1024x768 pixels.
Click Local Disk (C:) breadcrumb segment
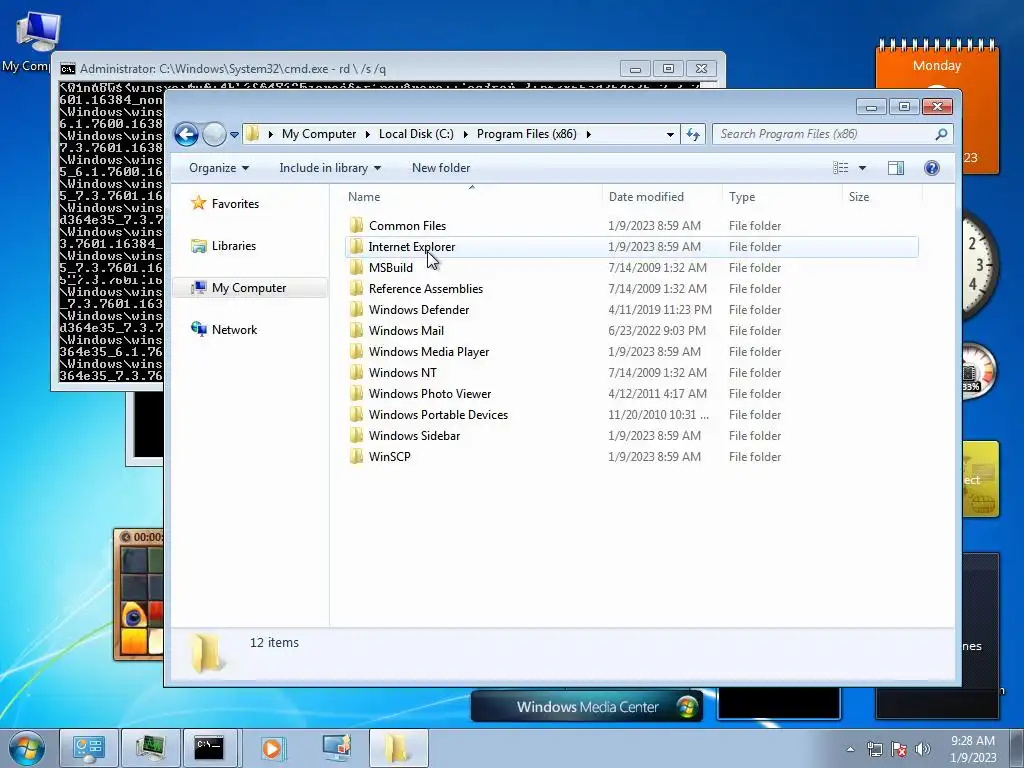click(416, 134)
